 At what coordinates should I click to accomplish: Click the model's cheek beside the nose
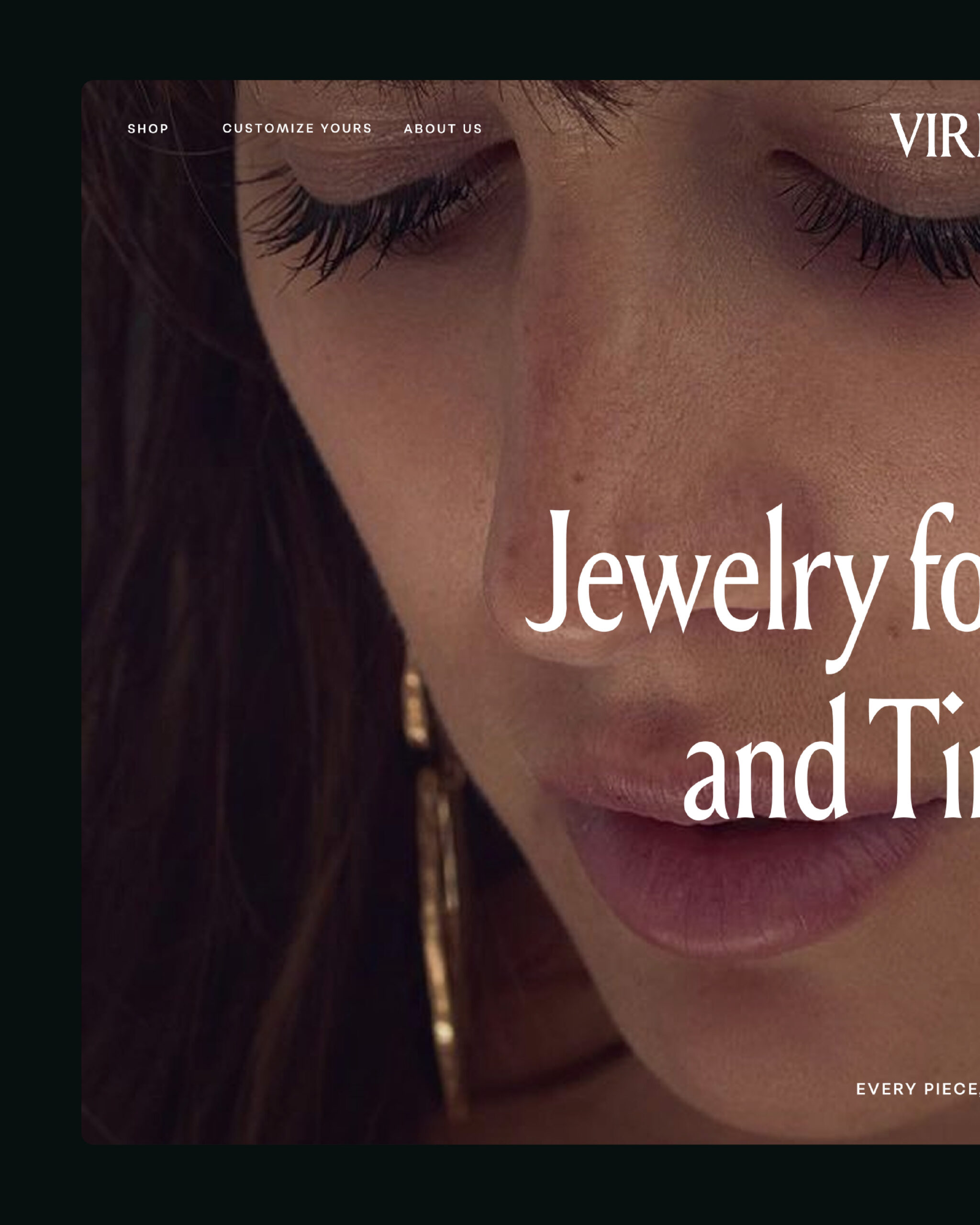[x=398, y=409]
